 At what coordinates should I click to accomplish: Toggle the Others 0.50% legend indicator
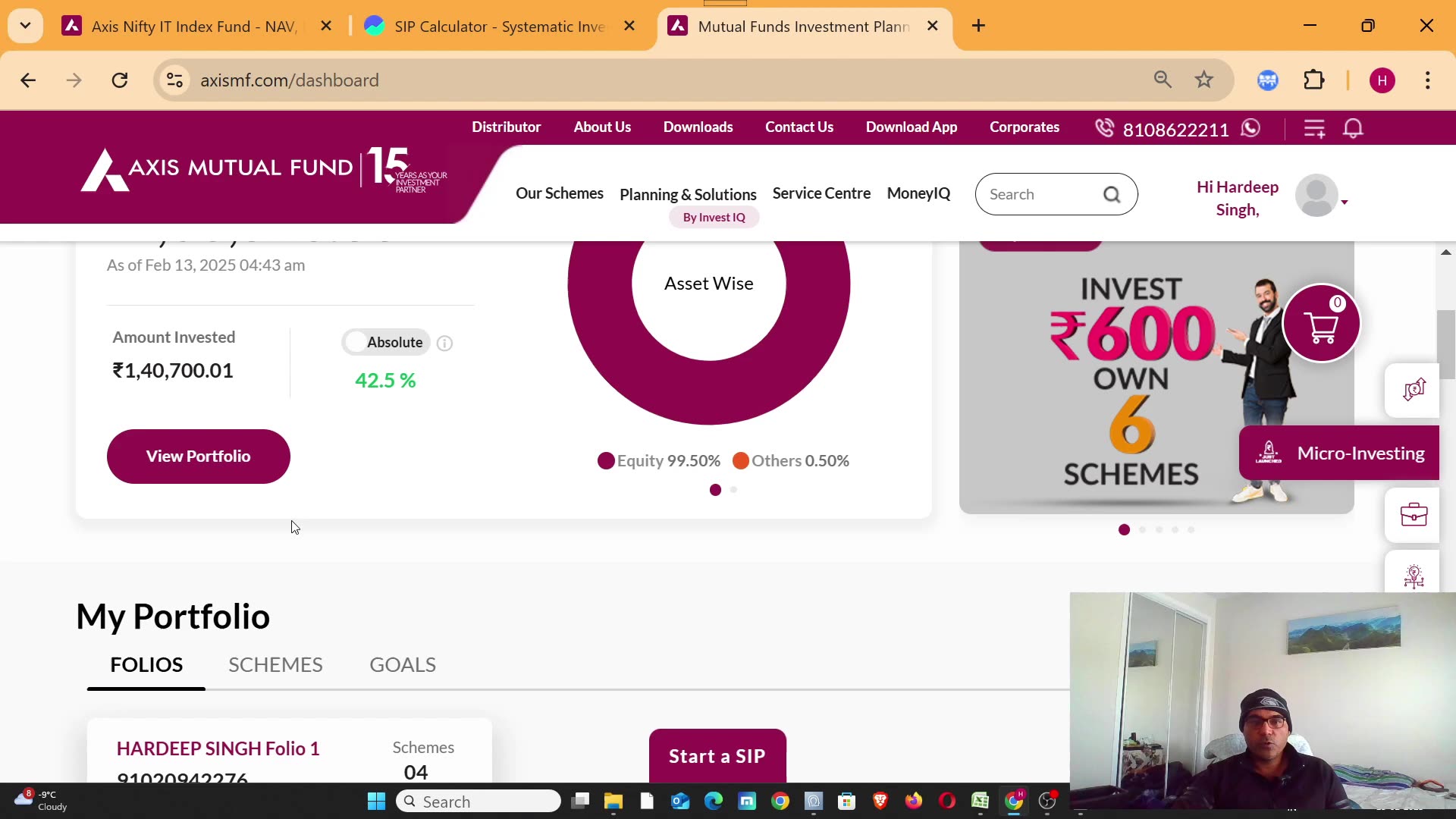click(740, 460)
